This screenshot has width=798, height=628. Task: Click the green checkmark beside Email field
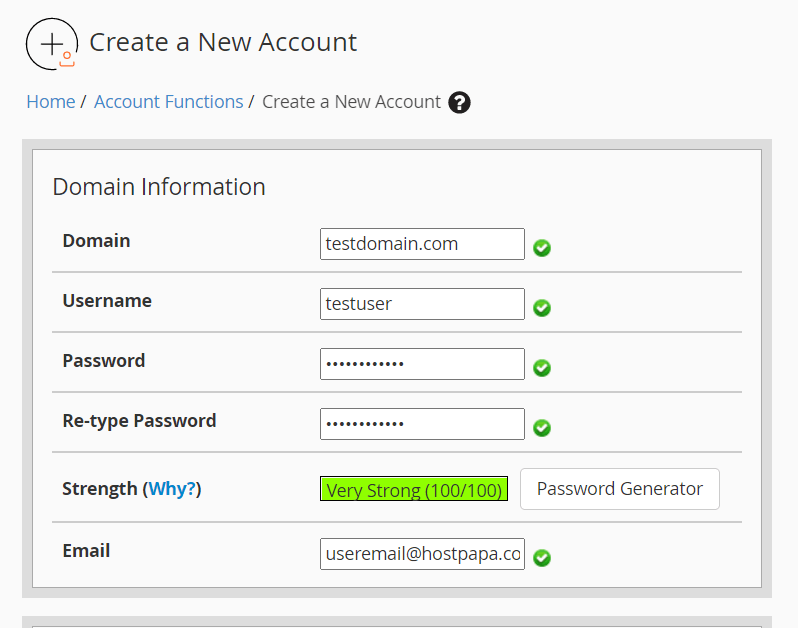pyautogui.click(x=542, y=558)
